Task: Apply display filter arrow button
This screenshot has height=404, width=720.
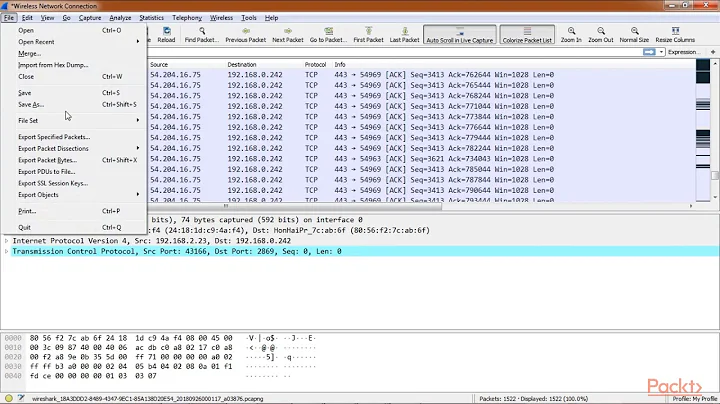Action: [x=649, y=52]
